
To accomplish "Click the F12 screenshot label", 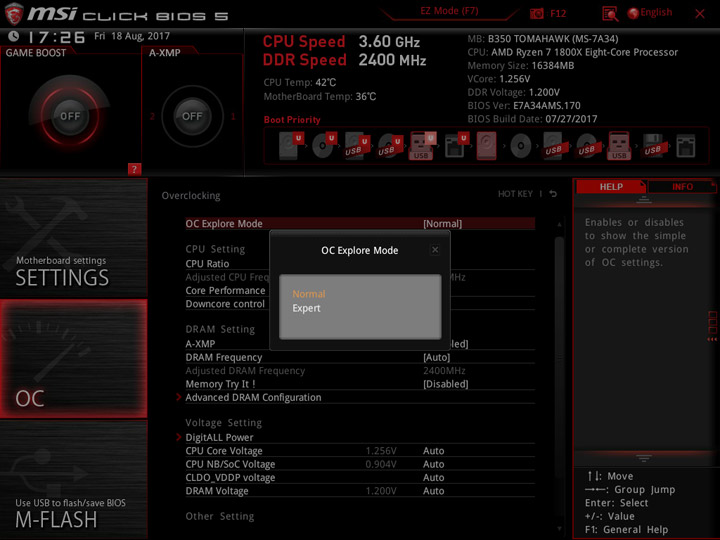I will [x=558, y=13].
